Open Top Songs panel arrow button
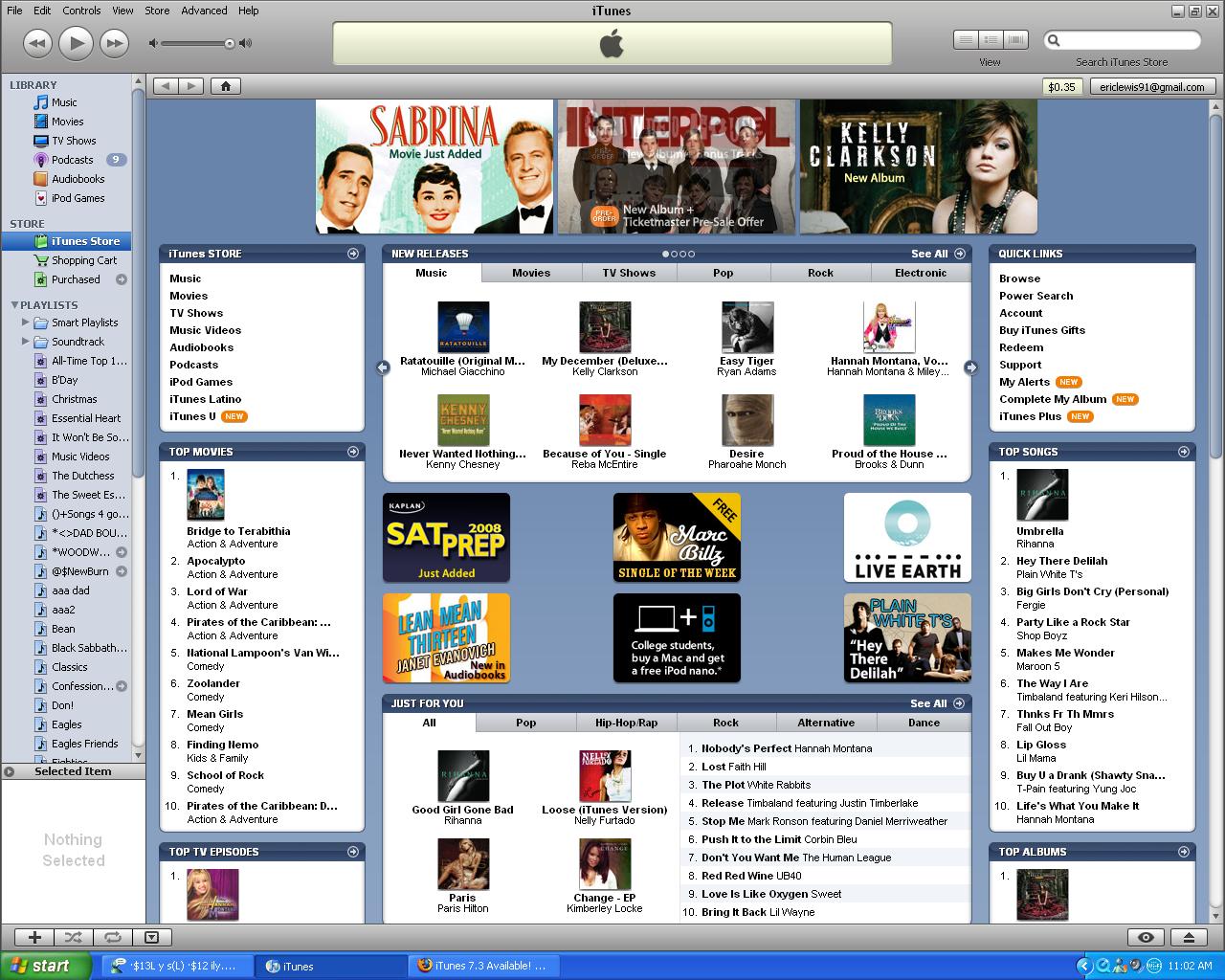Viewport: 1225px width, 980px height. 1184,452
